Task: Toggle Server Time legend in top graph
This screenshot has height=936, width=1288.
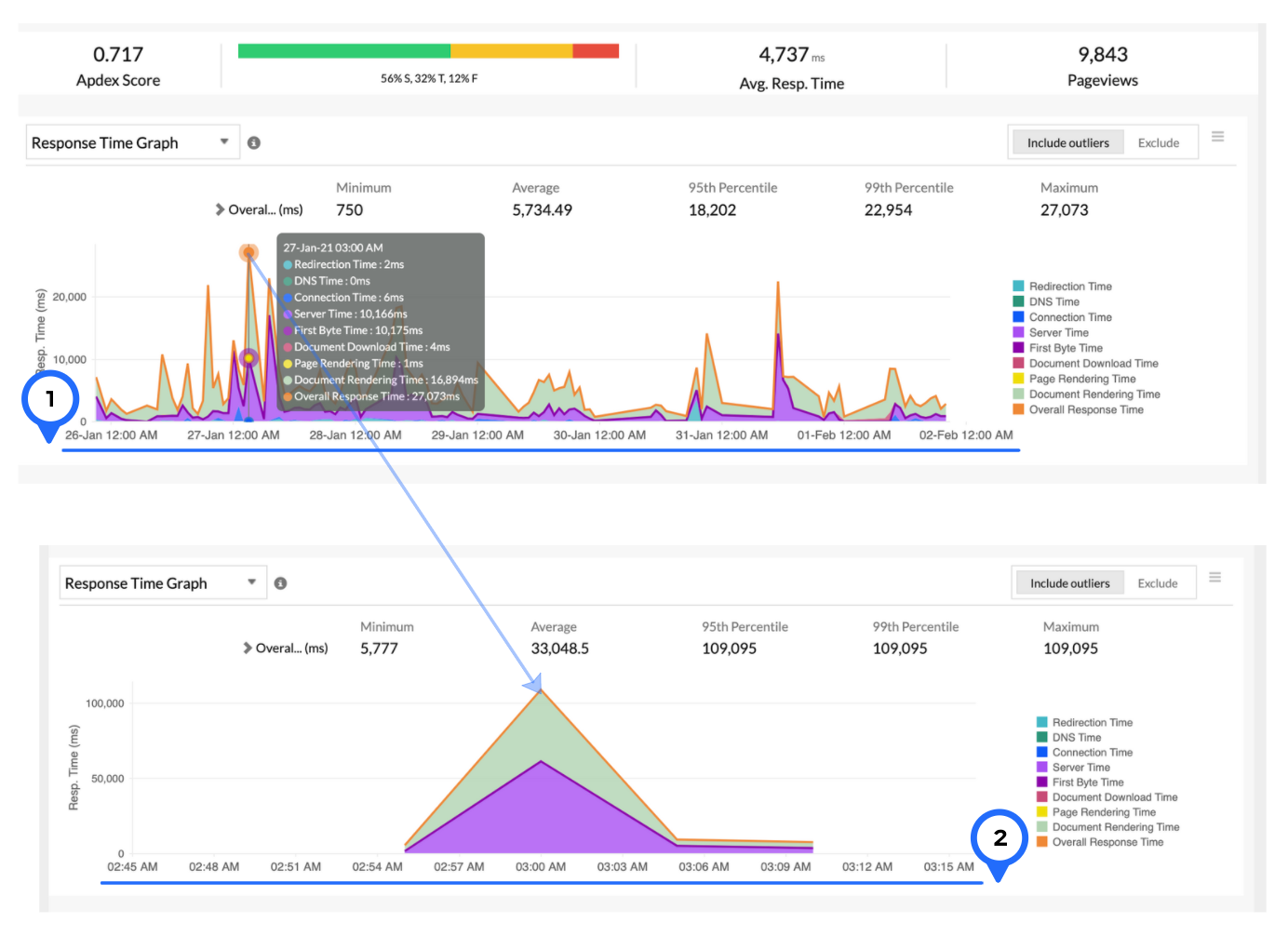Action: tap(1058, 333)
